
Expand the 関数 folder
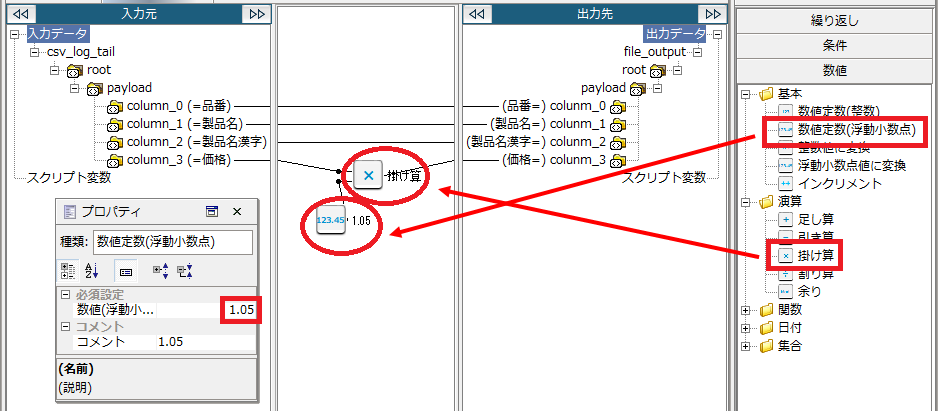click(746, 310)
